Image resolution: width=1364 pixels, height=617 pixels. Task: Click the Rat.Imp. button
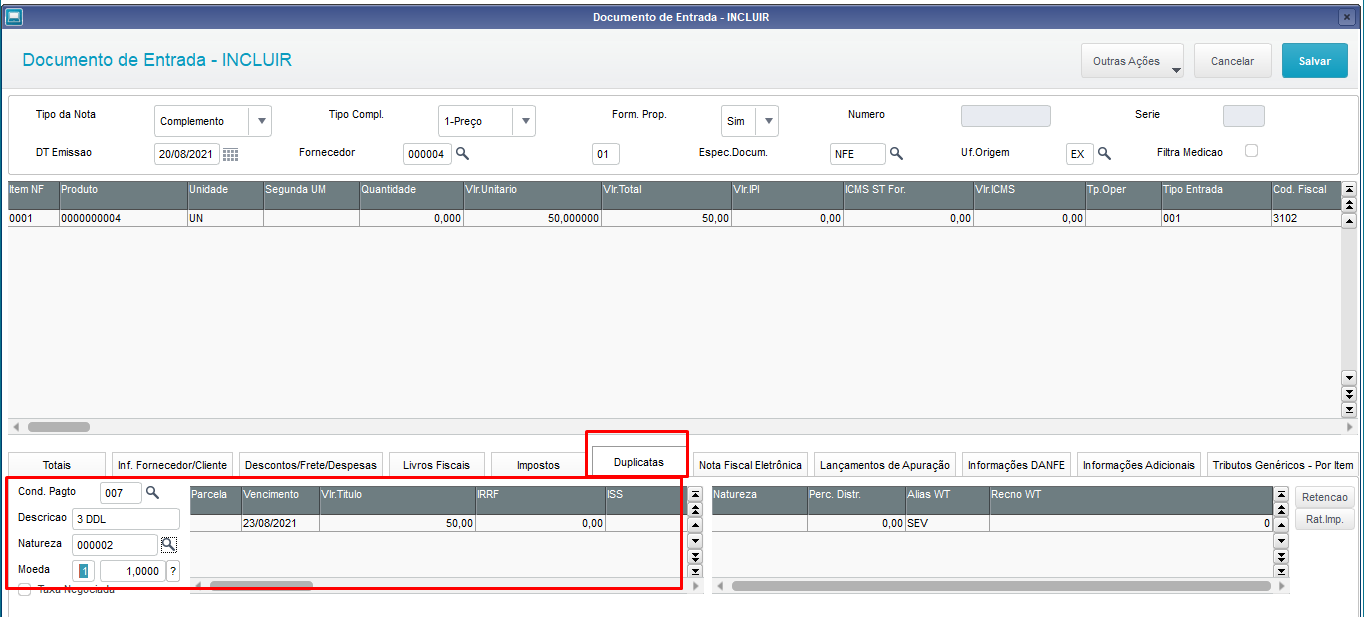pos(1325,519)
